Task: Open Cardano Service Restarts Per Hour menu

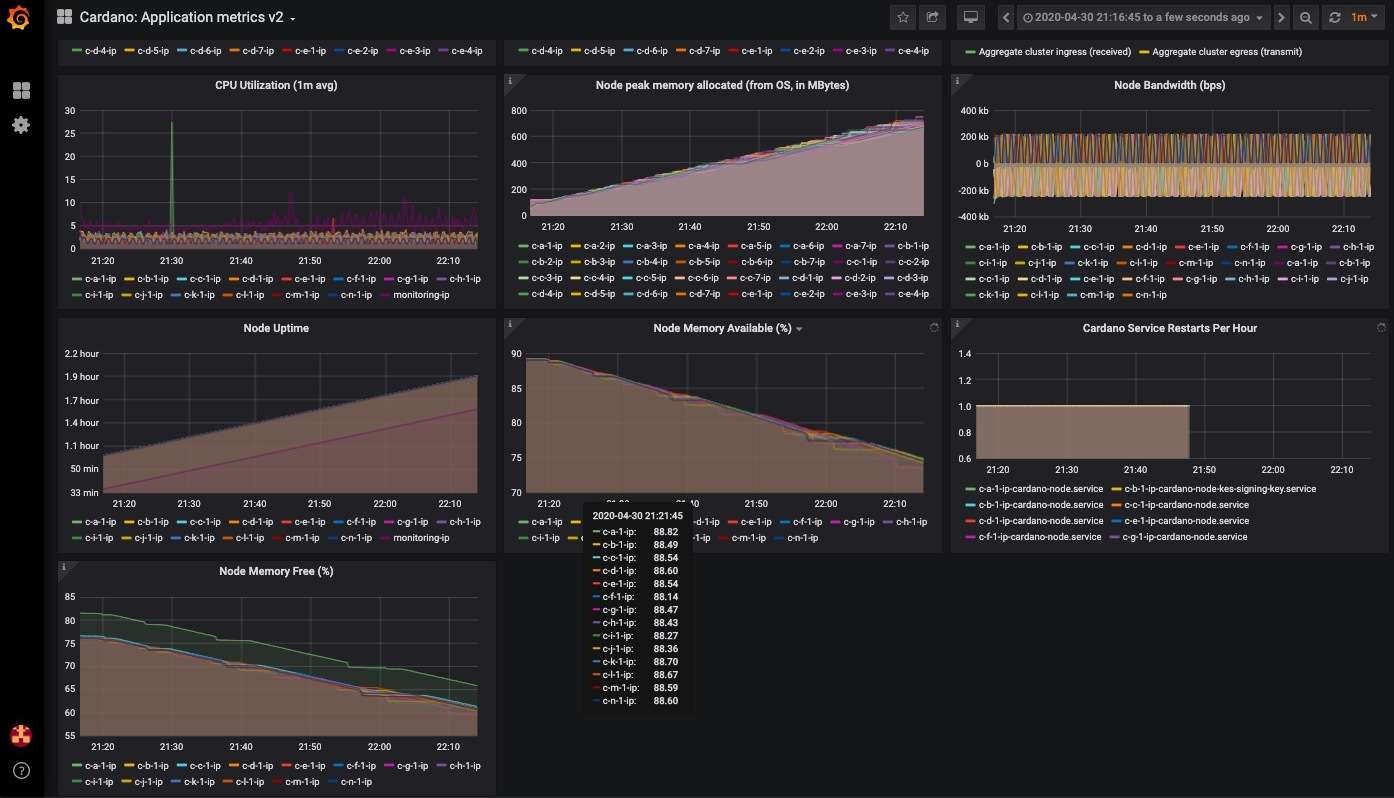Action: 1169,328
